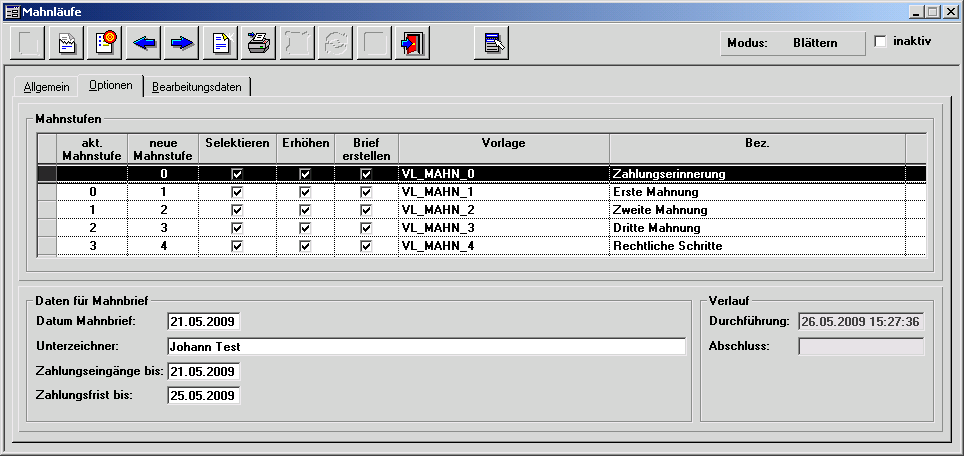The width and height of the screenshot is (964, 456).
Task: Click the Bez. column header
Action: coord(756,144)
